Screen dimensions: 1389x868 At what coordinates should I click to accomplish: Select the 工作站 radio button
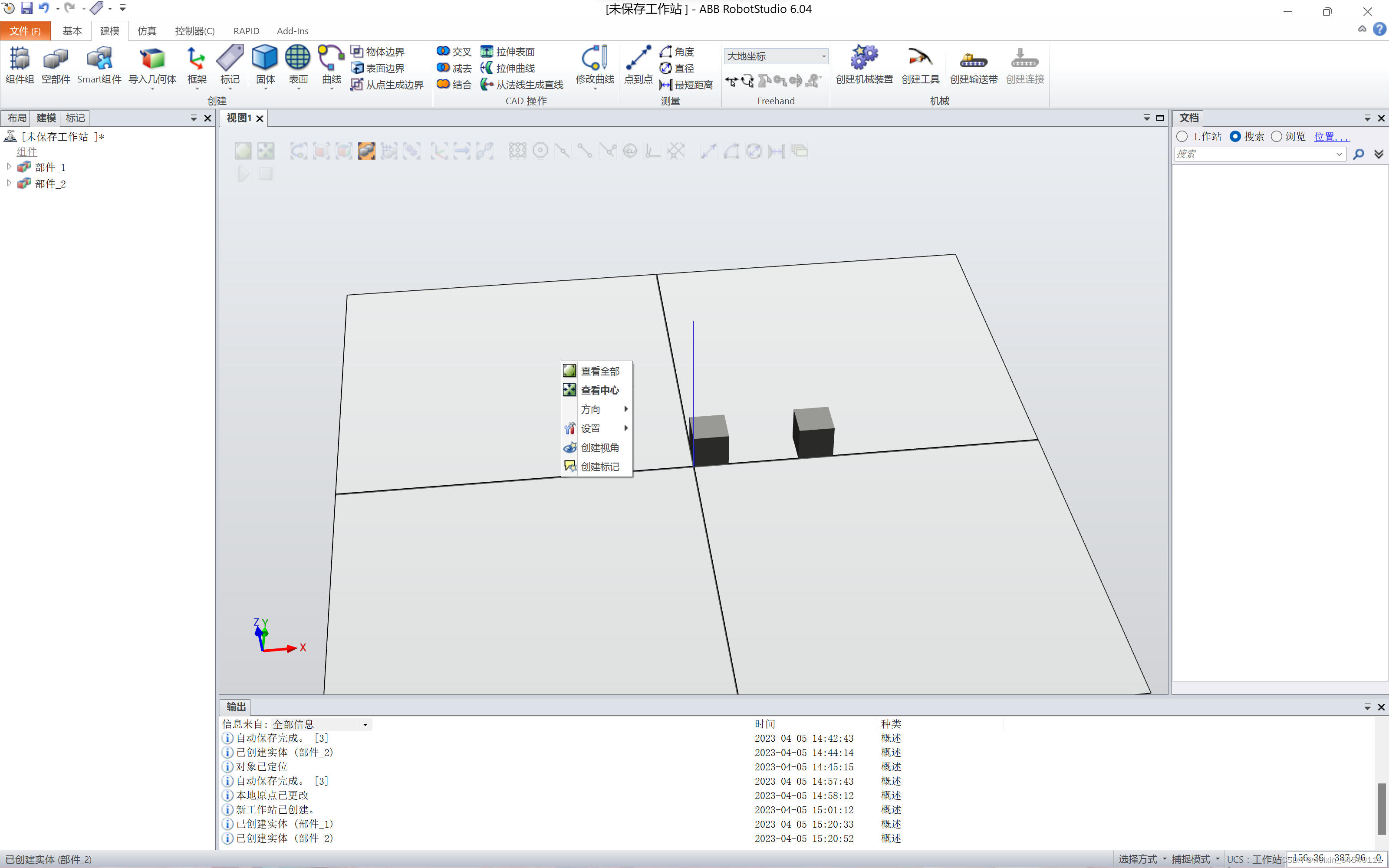[1182, 137]
